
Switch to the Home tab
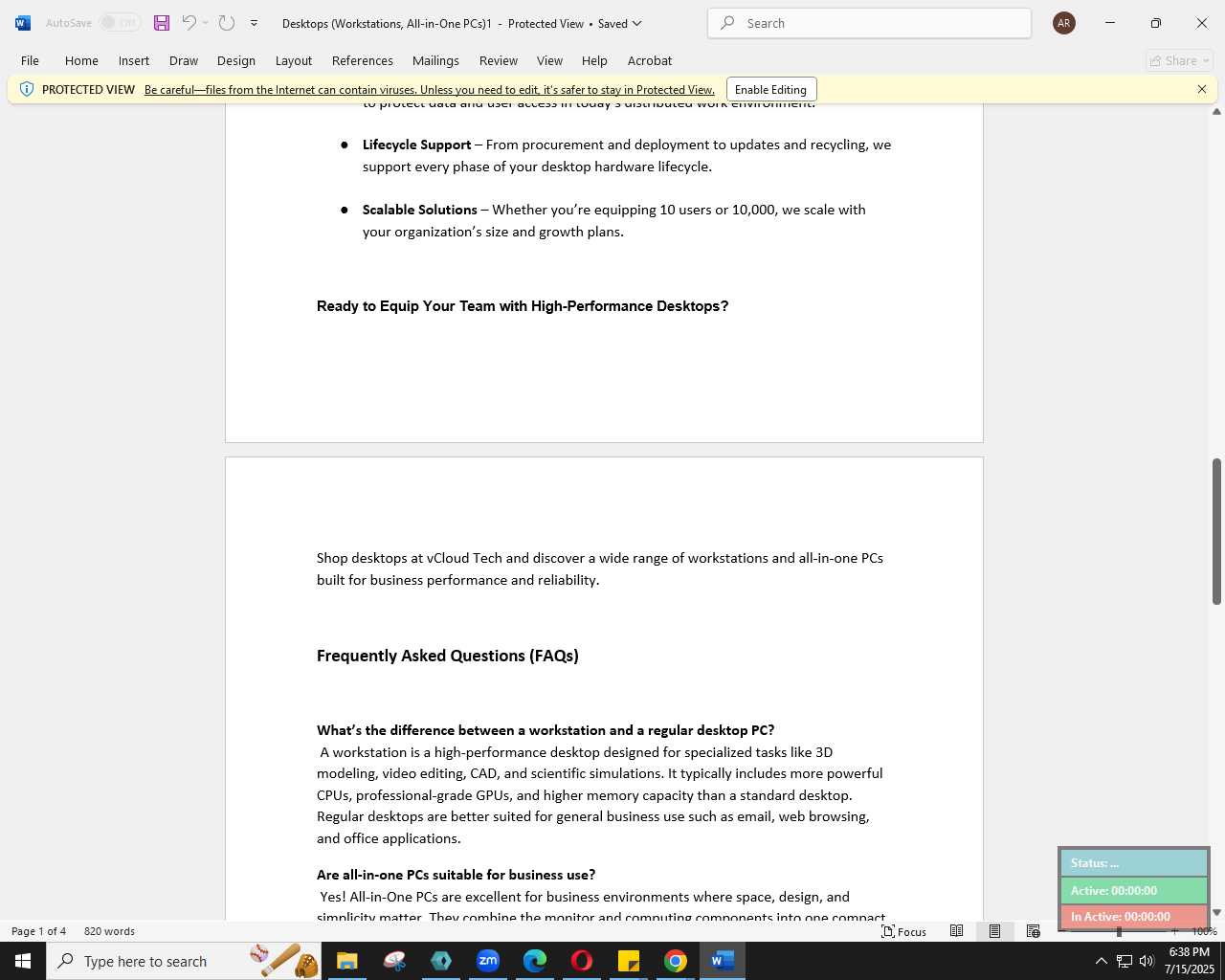click(x=81, y=60)
